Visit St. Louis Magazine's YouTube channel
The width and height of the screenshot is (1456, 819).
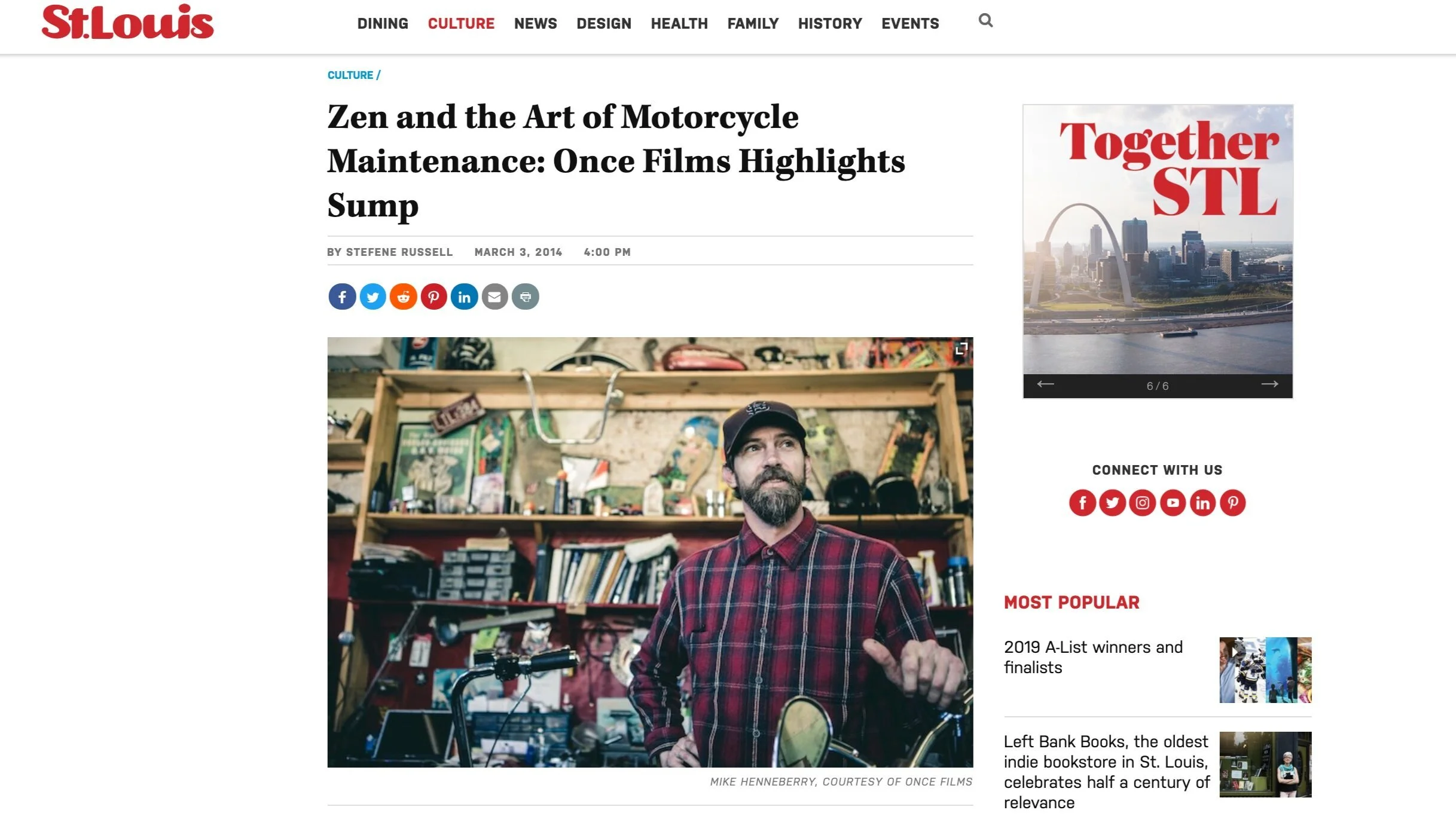[1173, 503]
